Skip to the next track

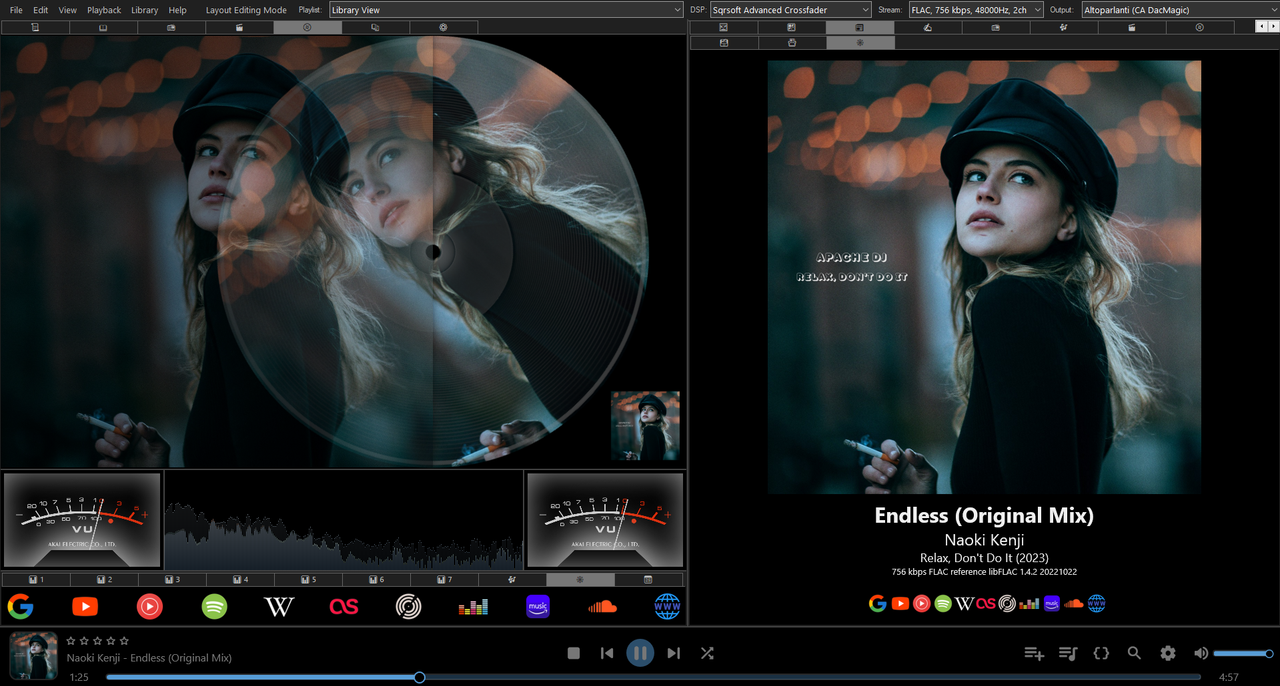tap(673, 653)
